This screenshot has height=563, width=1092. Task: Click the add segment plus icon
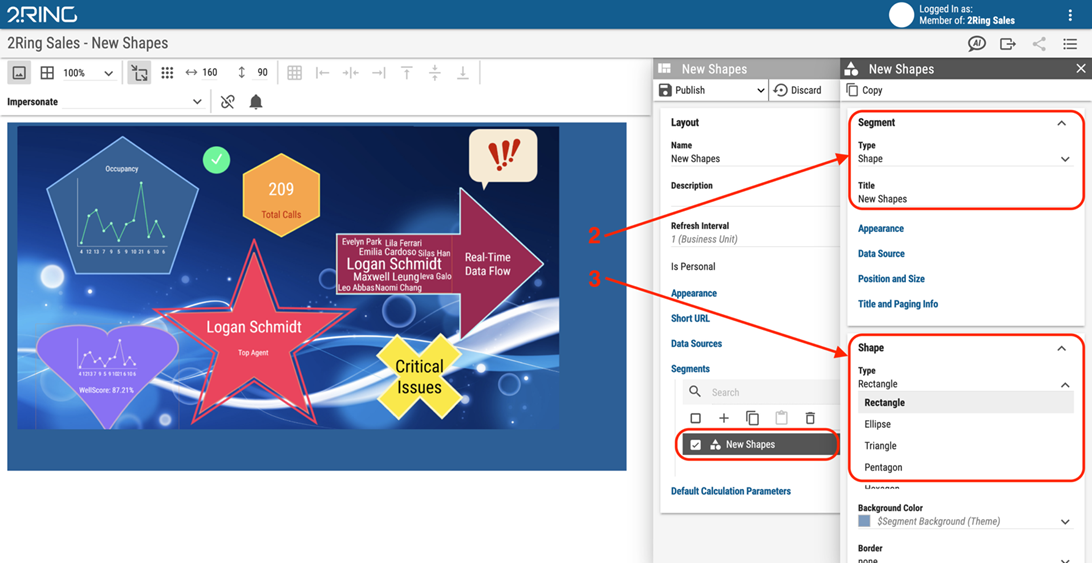[x=724, y=418]
